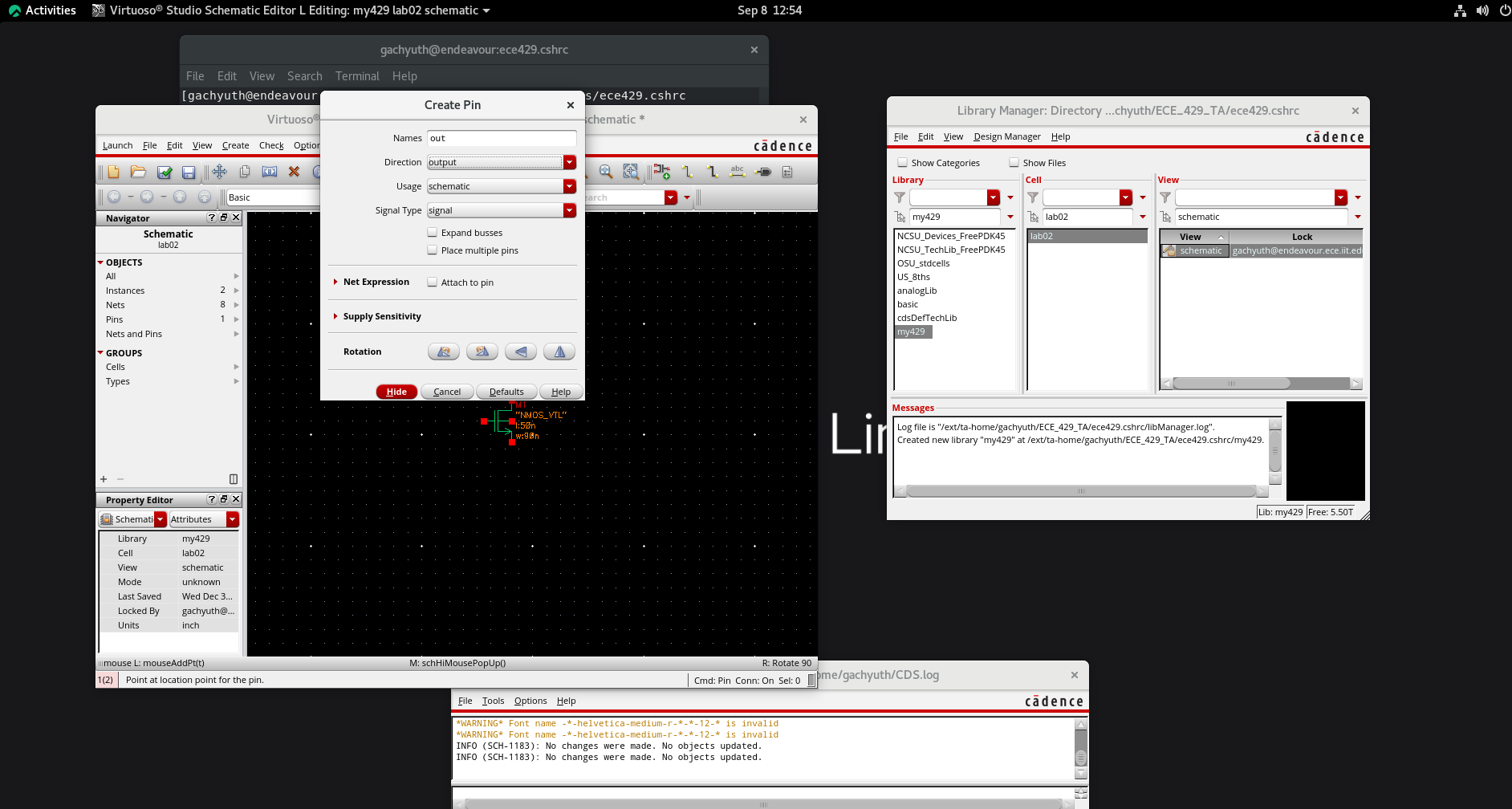Viewport: 1512px width, 809px height.
Task: Click the Zoom In magnifier icon
Action: [x=606, y=172]
